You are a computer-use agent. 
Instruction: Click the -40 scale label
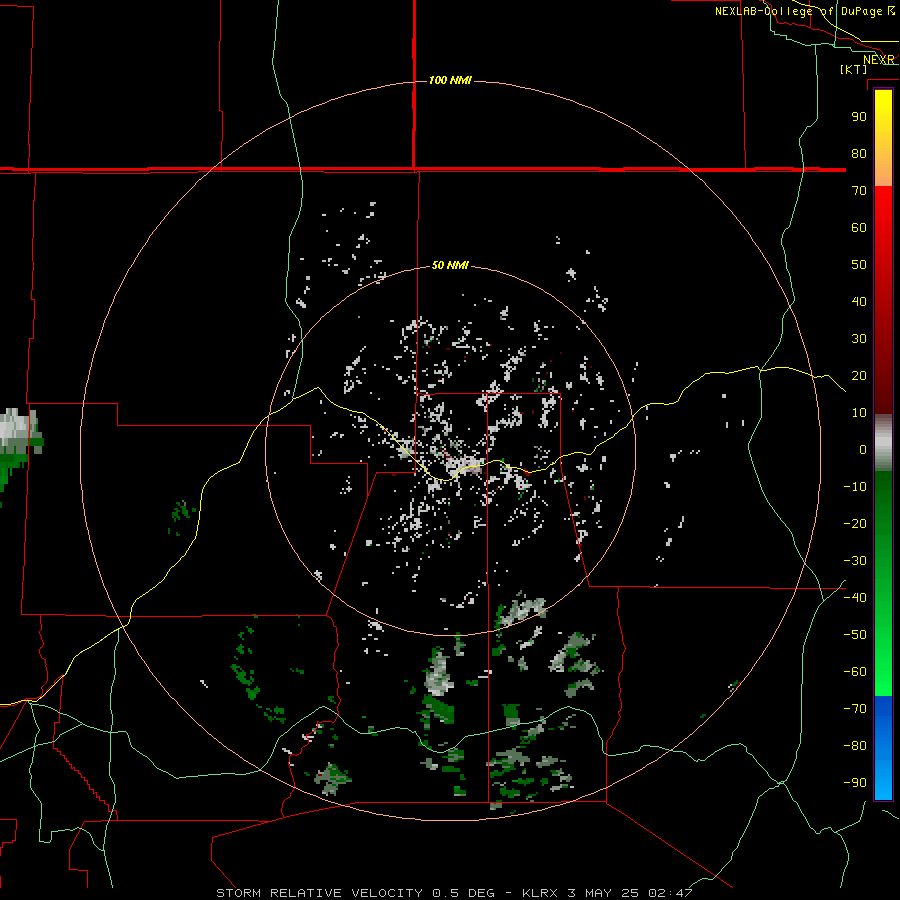[855, 598]
